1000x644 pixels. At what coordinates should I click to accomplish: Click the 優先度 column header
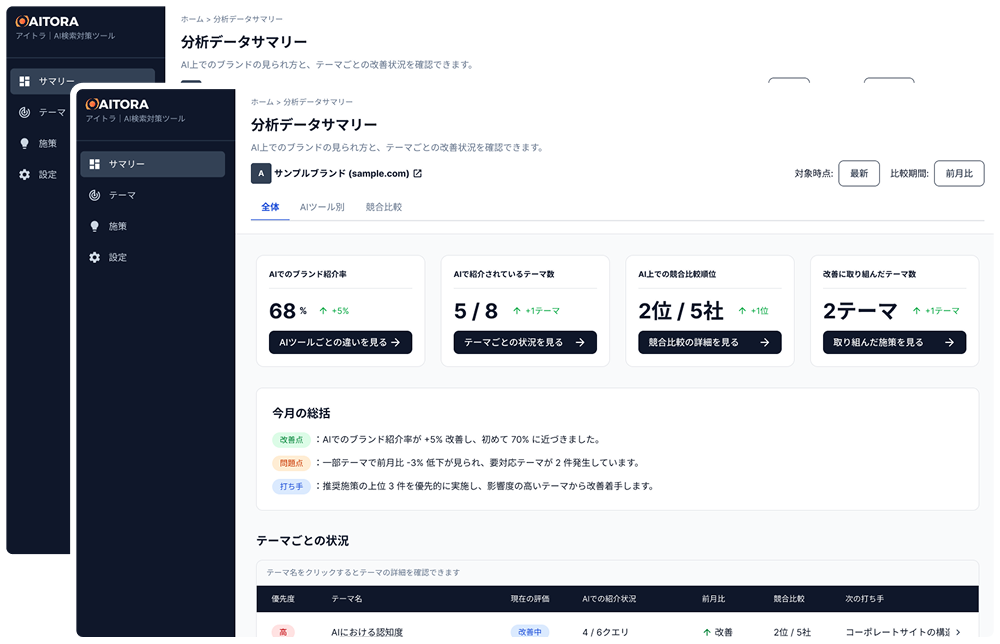tap(283, 599)
